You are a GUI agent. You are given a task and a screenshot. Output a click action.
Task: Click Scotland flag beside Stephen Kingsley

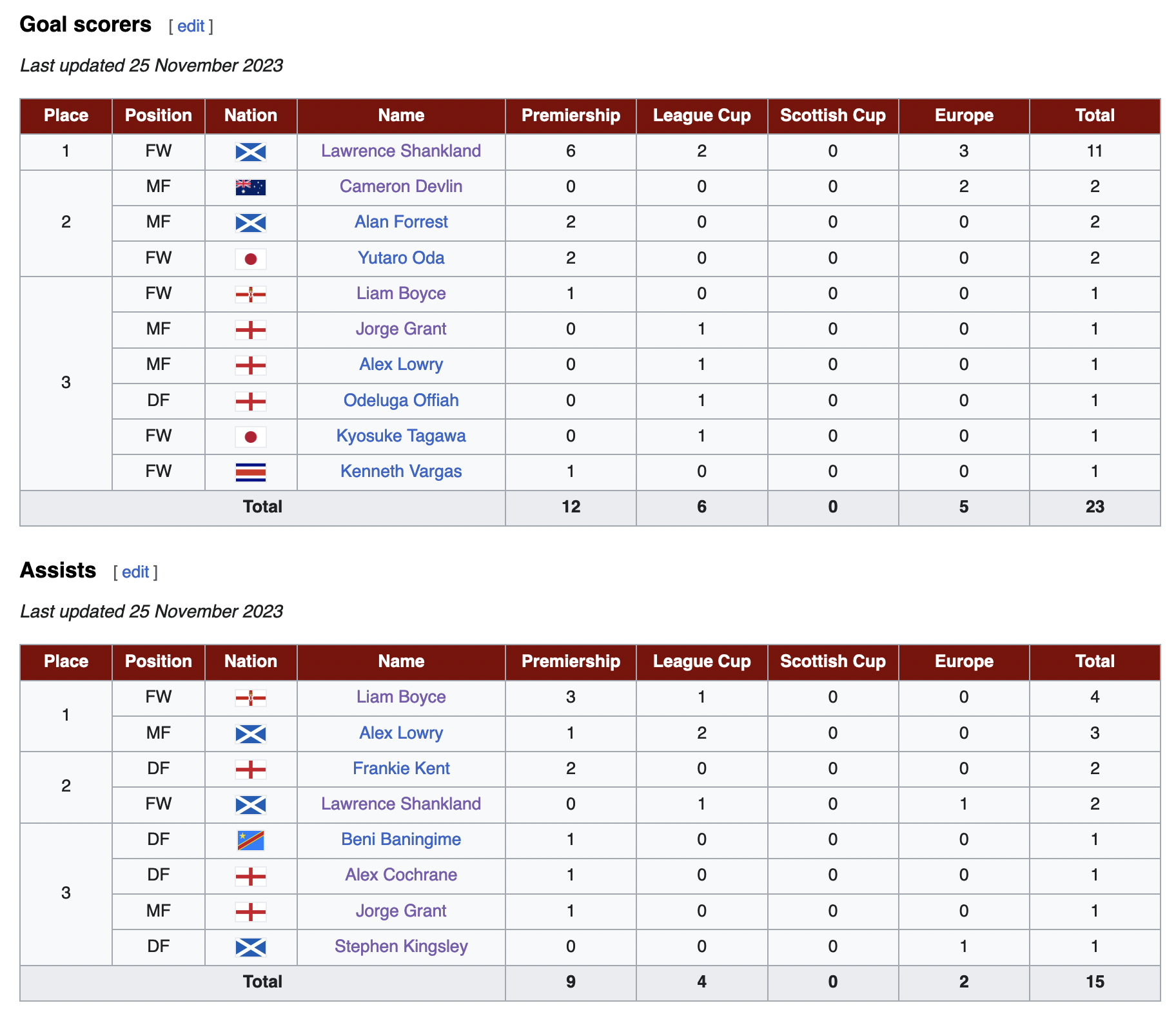point(250,948)
